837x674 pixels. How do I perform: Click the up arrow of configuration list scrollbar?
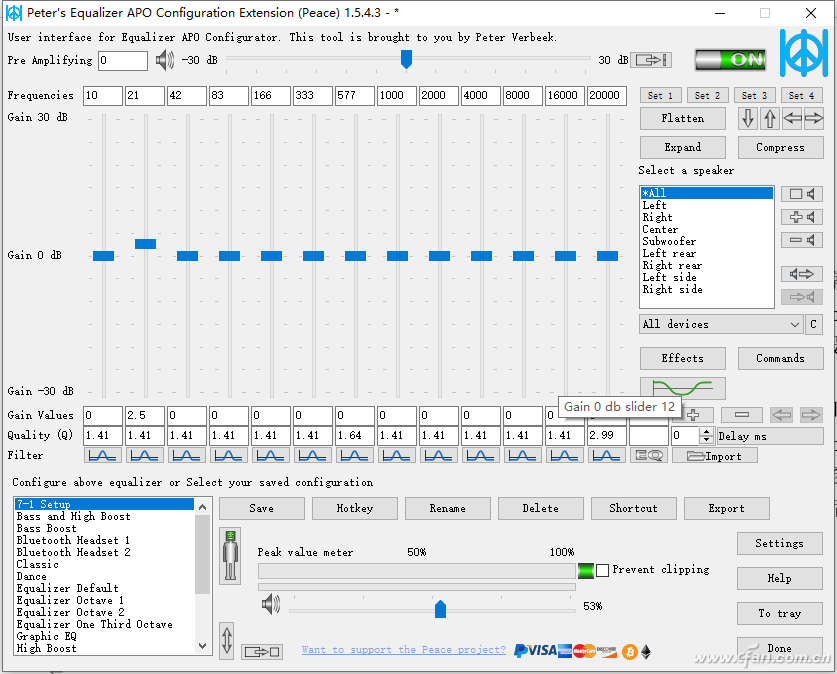point(202,508)
